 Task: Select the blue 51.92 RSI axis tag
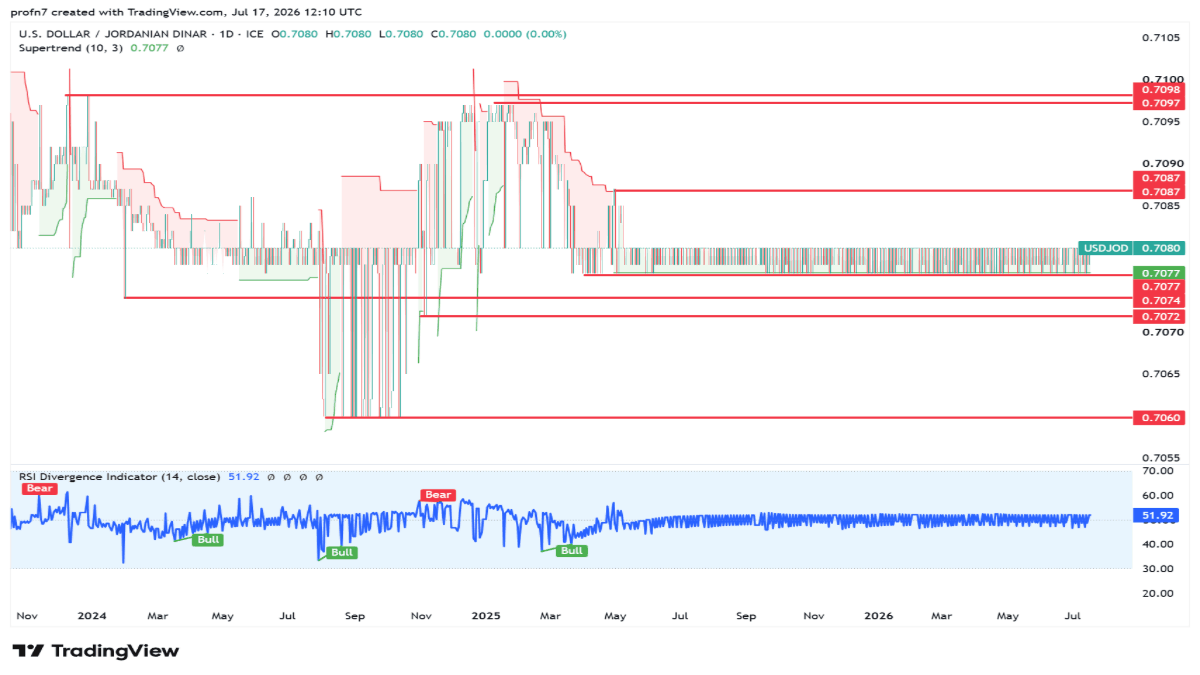pos(1160,515)
